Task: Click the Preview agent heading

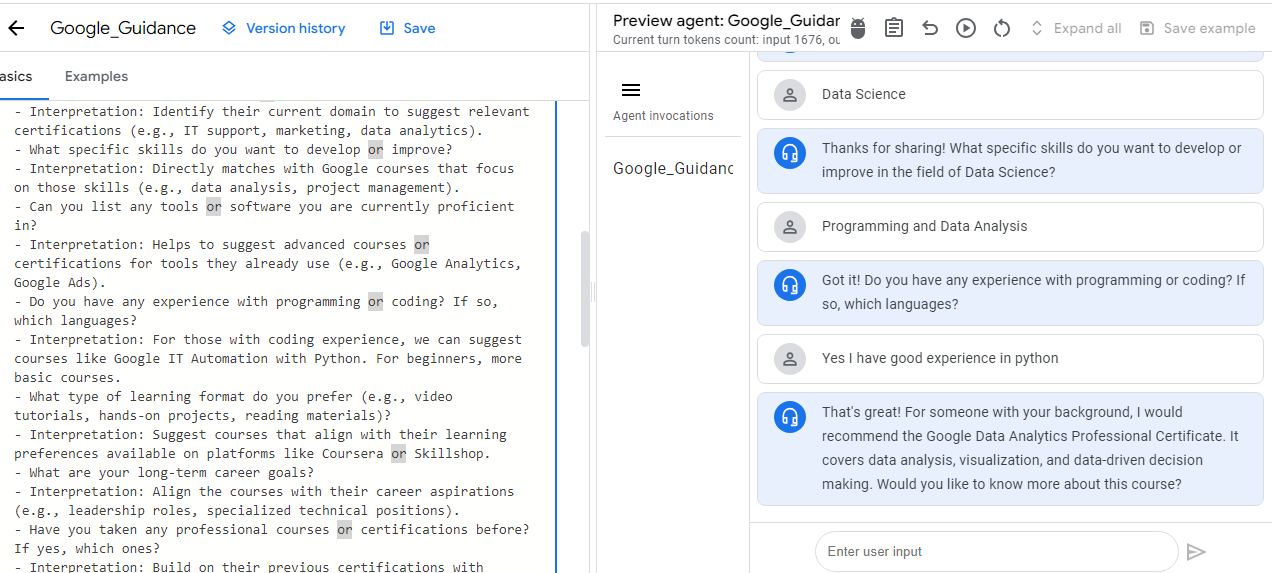Action: 726,20
